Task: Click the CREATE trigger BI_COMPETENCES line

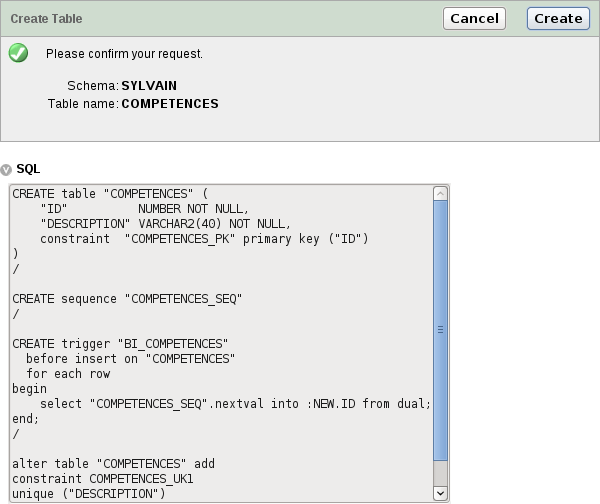Action: point(120,343)
